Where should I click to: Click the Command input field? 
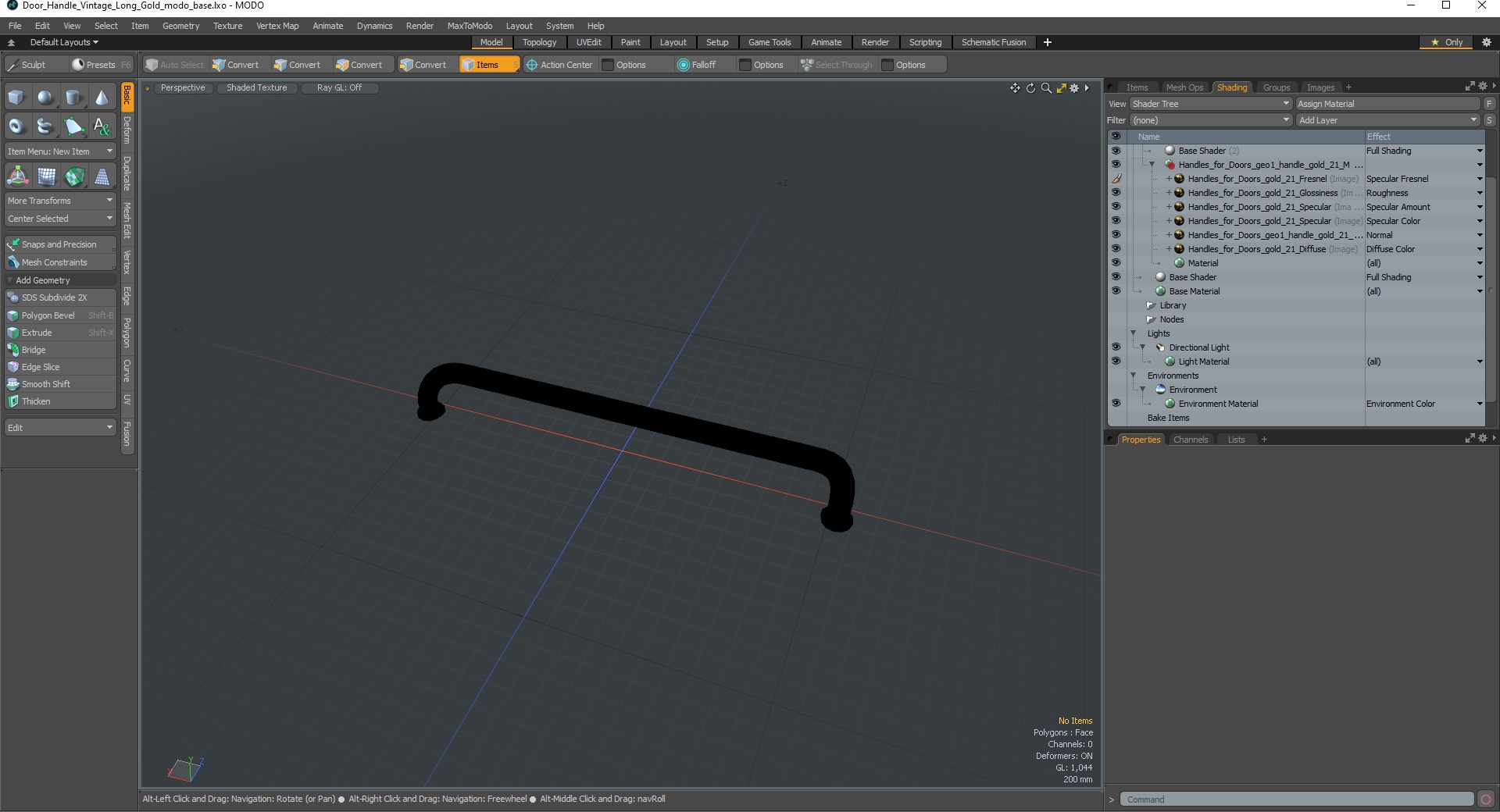[x=1296, y=800]
